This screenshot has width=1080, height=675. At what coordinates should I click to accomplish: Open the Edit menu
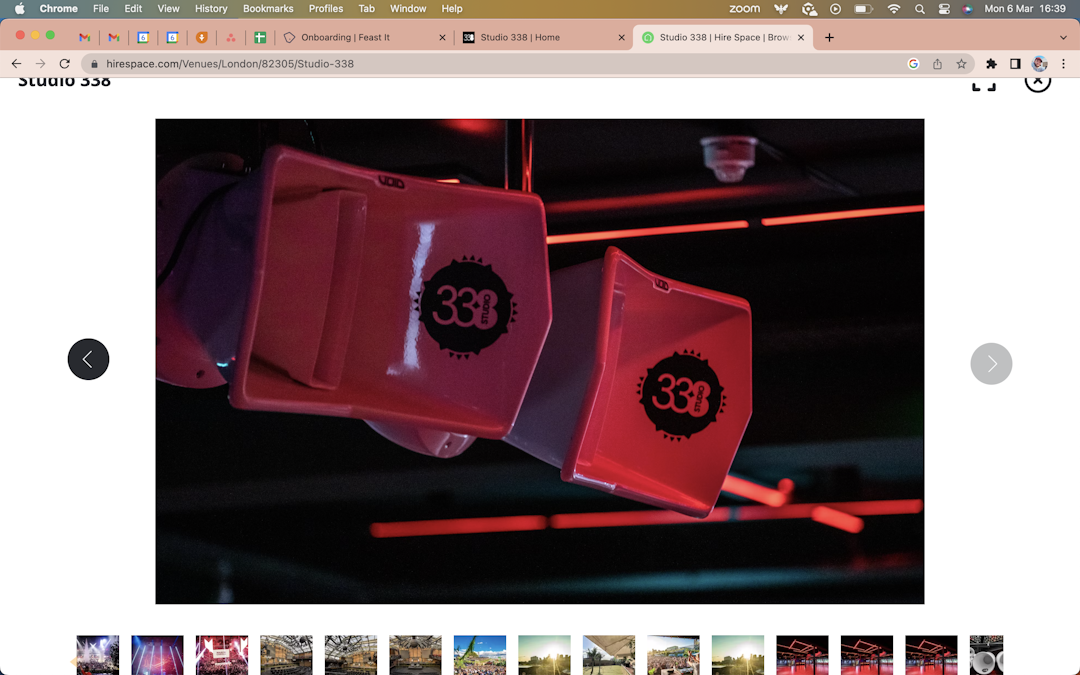[133, 8]
